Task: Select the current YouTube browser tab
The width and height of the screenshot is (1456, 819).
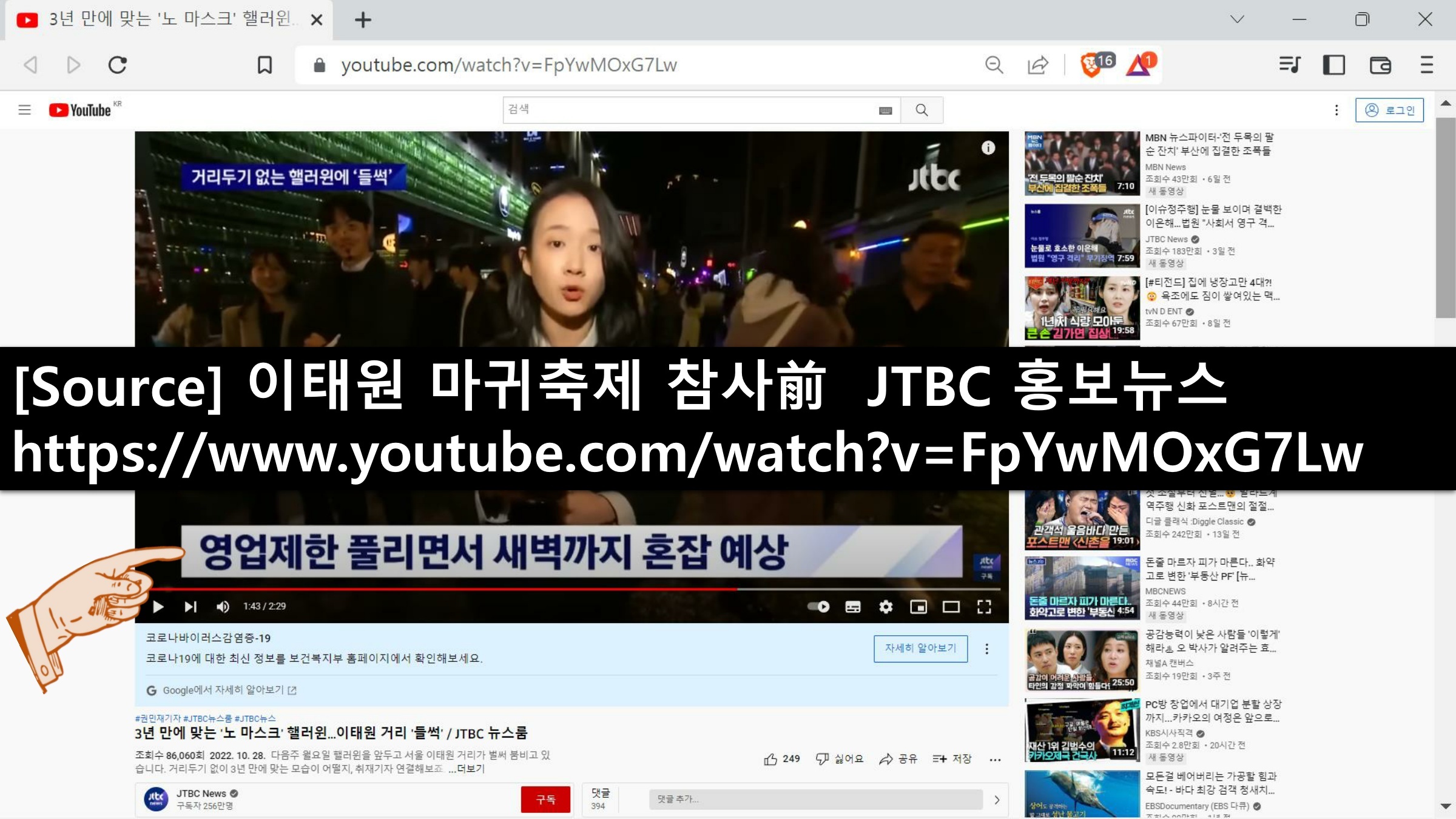Action: (x=170, y=19)
